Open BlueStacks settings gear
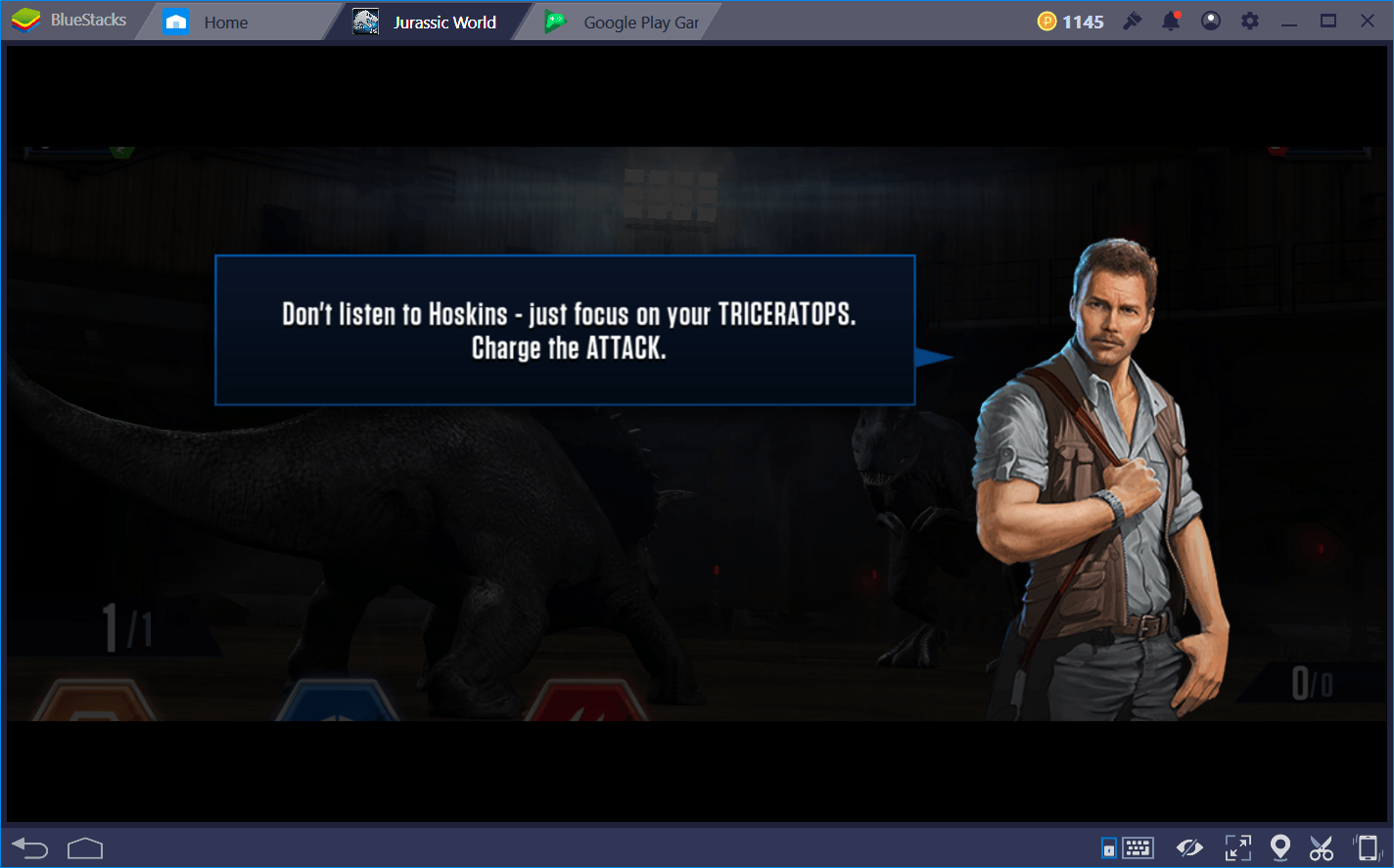Image resolution: width=1394 pixels, height=868 pixels. coord(1250,21)
